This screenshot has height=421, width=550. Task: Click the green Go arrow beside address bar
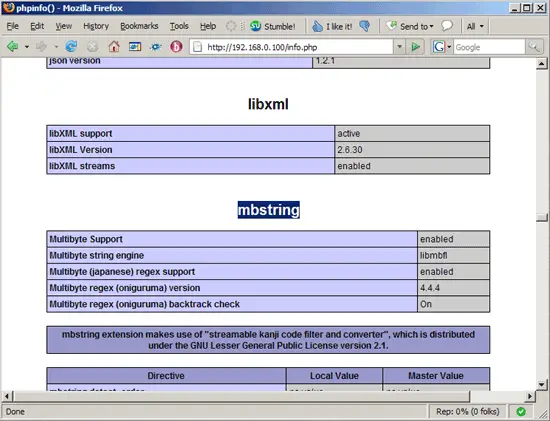coord(416,47)
